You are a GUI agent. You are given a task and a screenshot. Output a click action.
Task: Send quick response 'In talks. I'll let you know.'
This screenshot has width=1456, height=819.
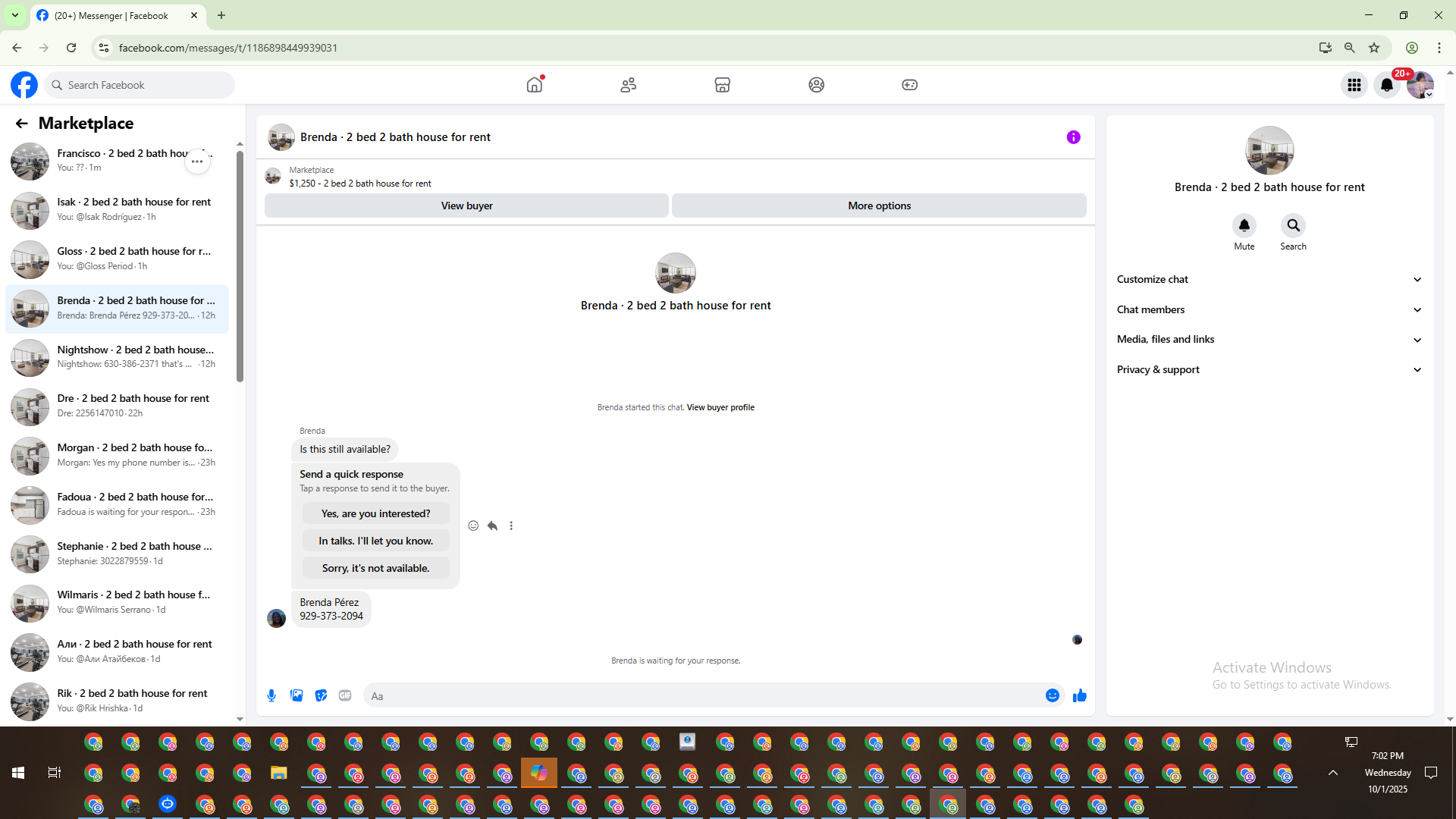pyautogui.click(x=375, y=541)
